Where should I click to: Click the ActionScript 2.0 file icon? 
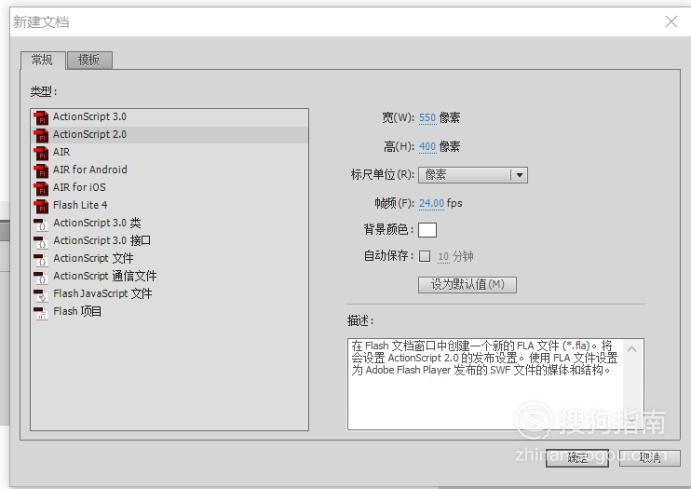[x=41, y=135]
